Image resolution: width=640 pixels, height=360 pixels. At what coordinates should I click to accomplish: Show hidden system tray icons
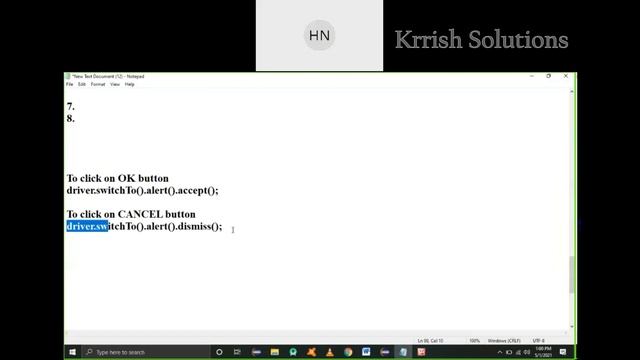500,352
